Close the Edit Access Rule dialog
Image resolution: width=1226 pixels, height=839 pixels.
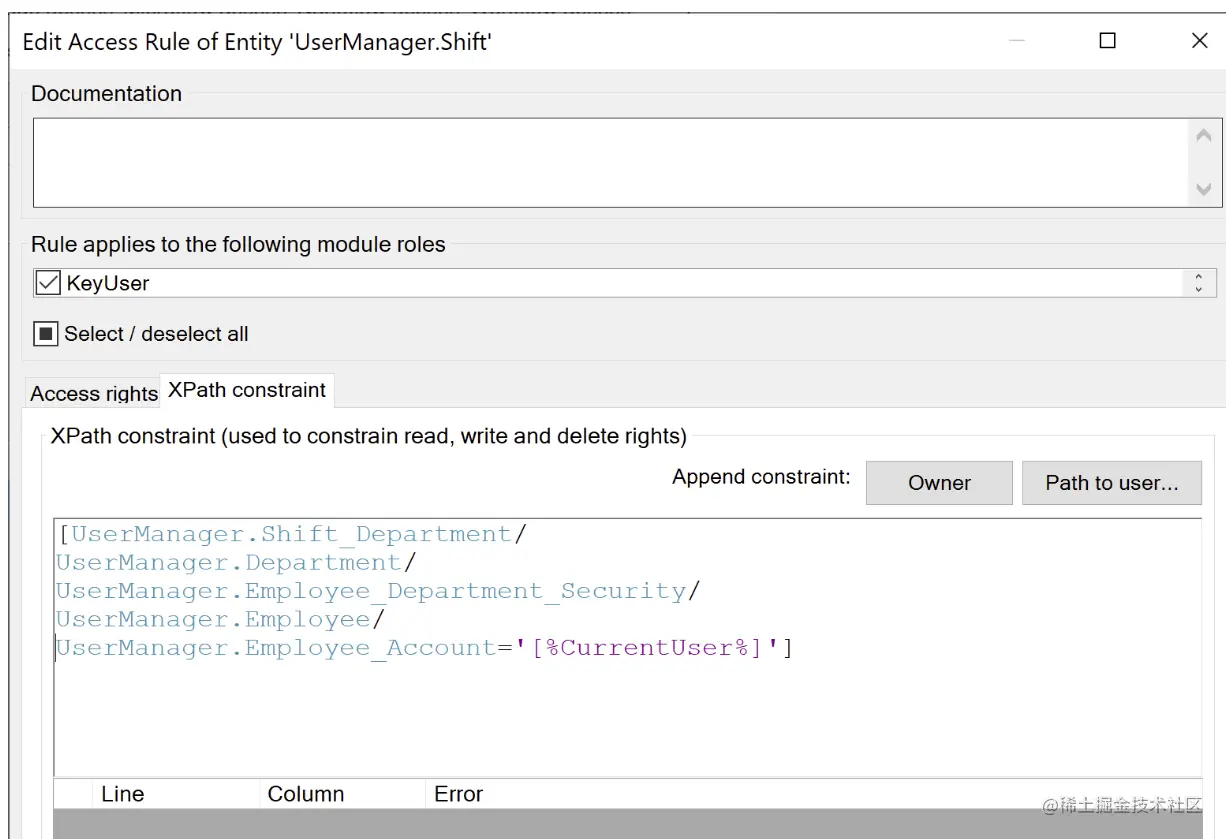[1200, 41]
